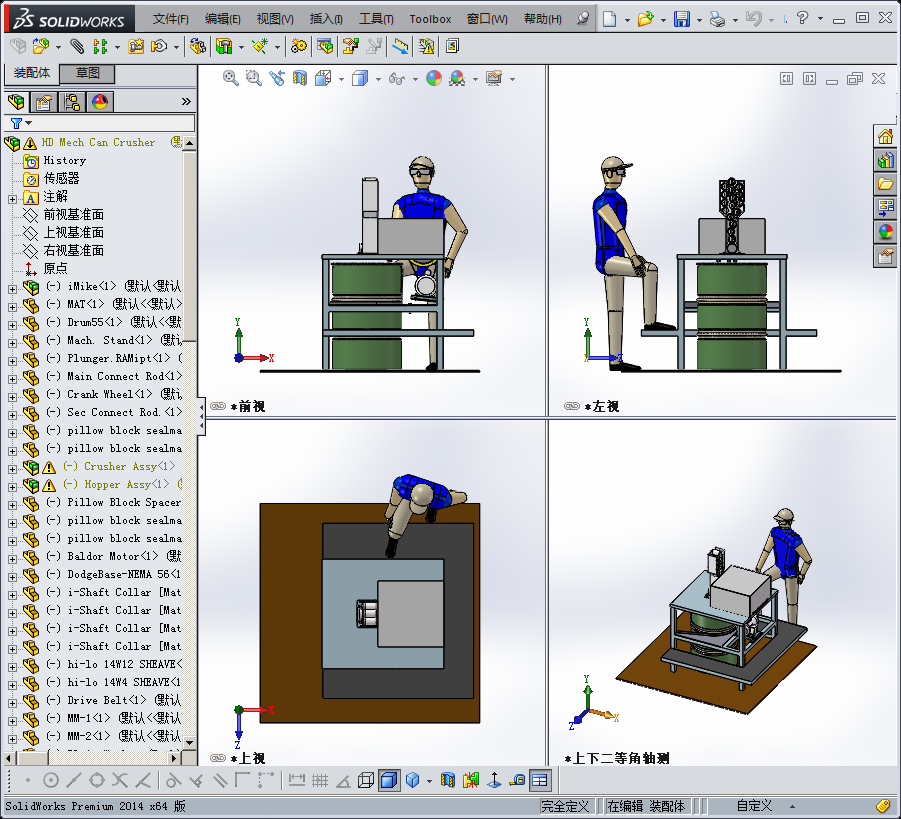Toggle the link-views chain icon in 前視 viewport
The image size is (901, 819).
[218, 406]
